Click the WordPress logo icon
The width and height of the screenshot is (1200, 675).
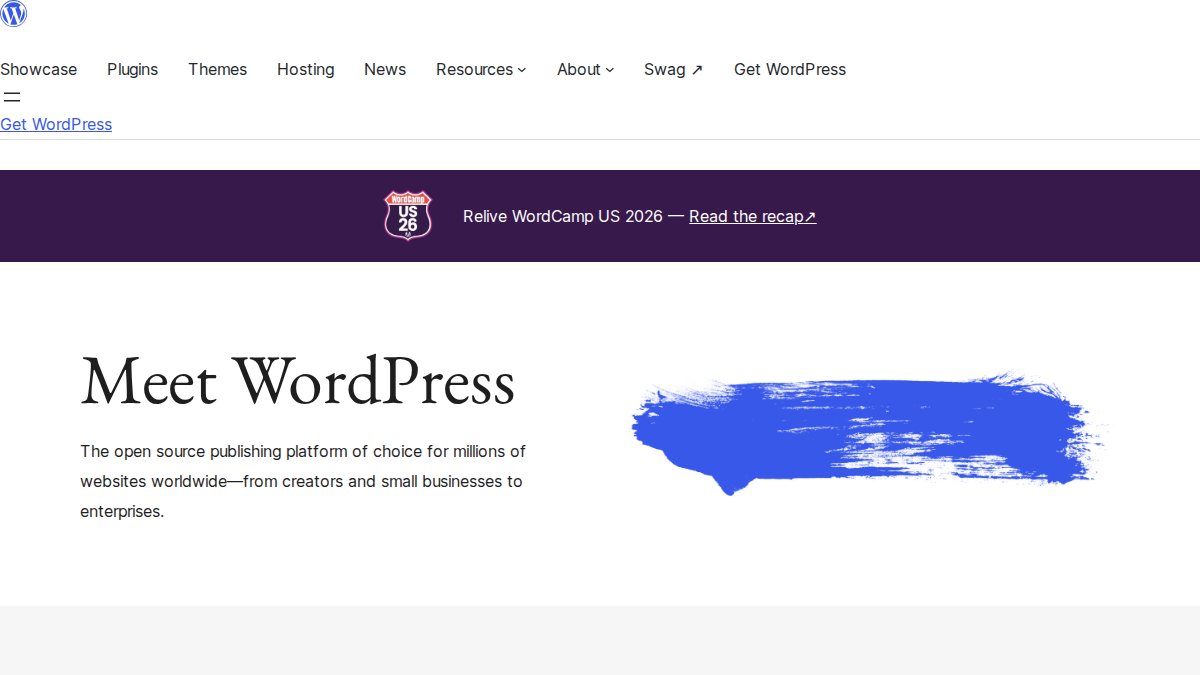[x=14, y=13]
